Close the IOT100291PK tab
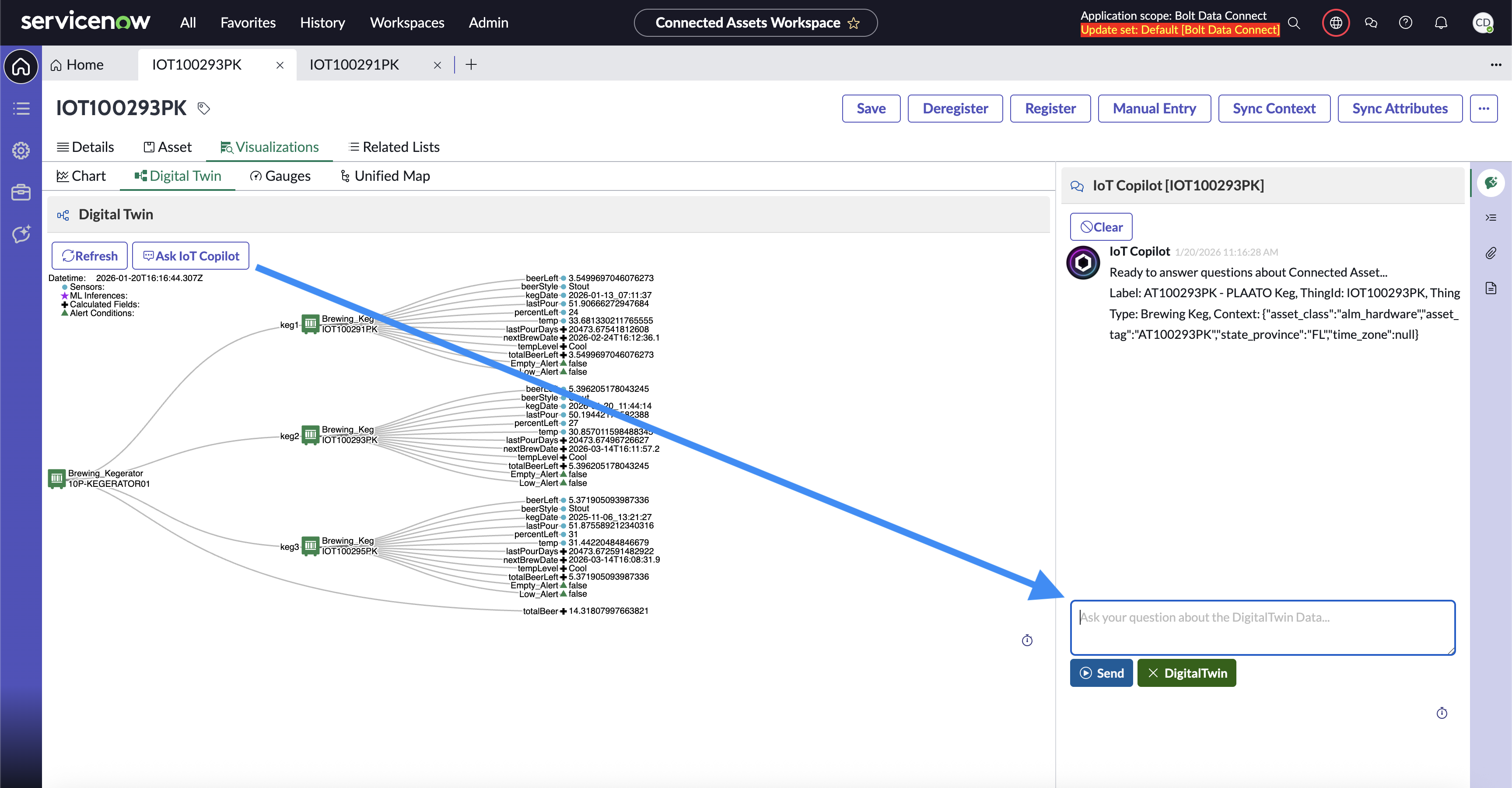Screen dimensions: 1512x788 tap(437, 65)
